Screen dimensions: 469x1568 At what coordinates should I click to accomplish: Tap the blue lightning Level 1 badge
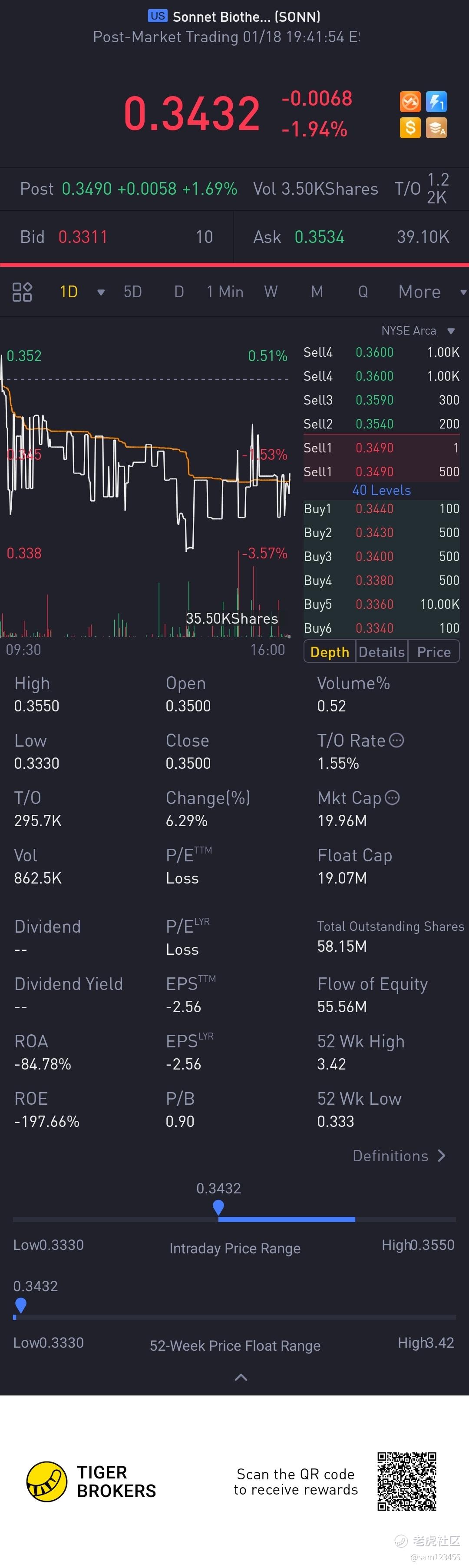(436, 101)
